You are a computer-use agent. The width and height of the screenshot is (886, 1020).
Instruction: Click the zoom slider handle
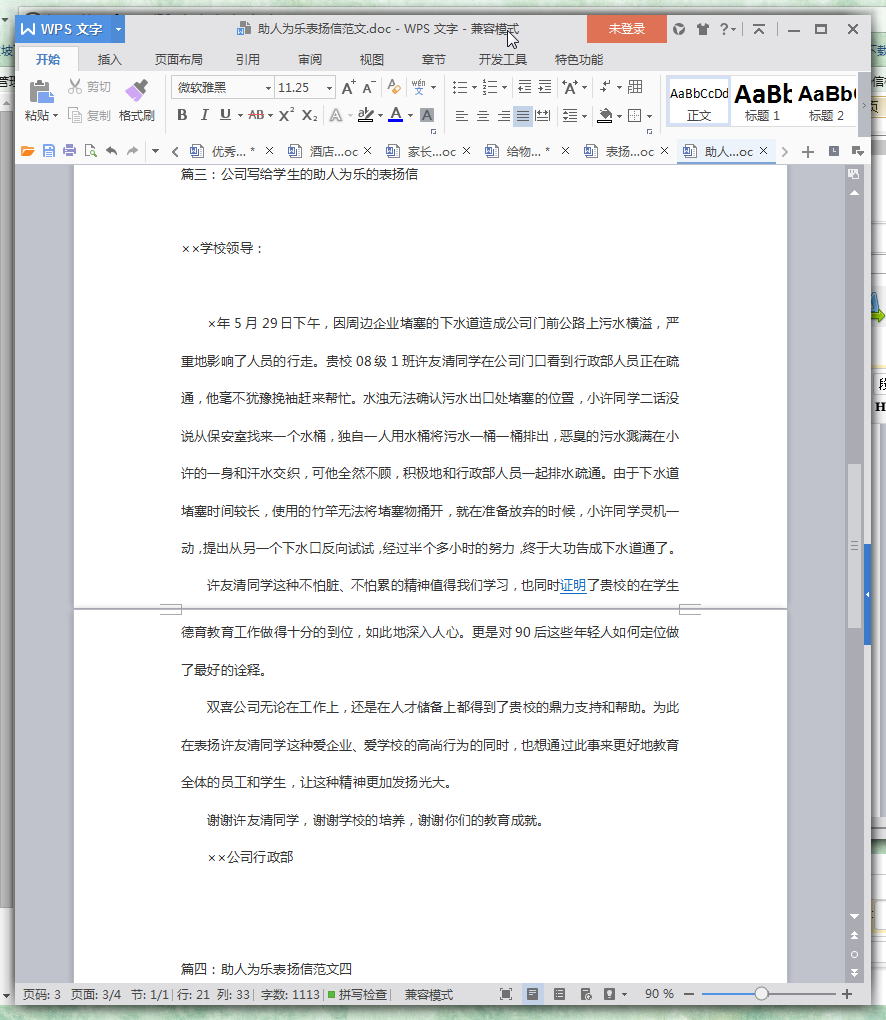[x=761, y=994]
